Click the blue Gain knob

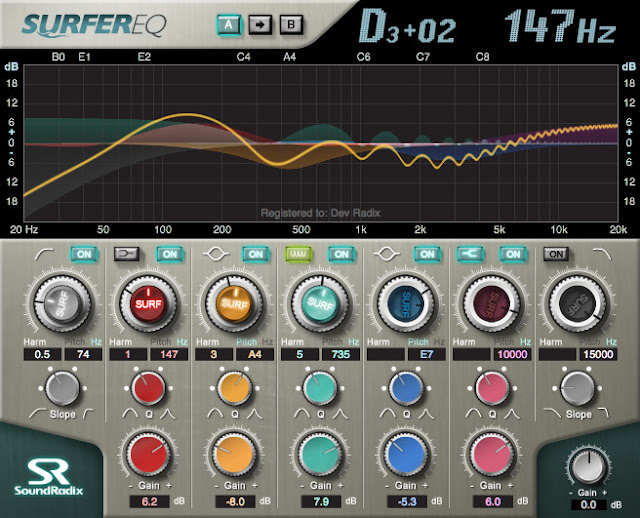[x=407, y=455]
